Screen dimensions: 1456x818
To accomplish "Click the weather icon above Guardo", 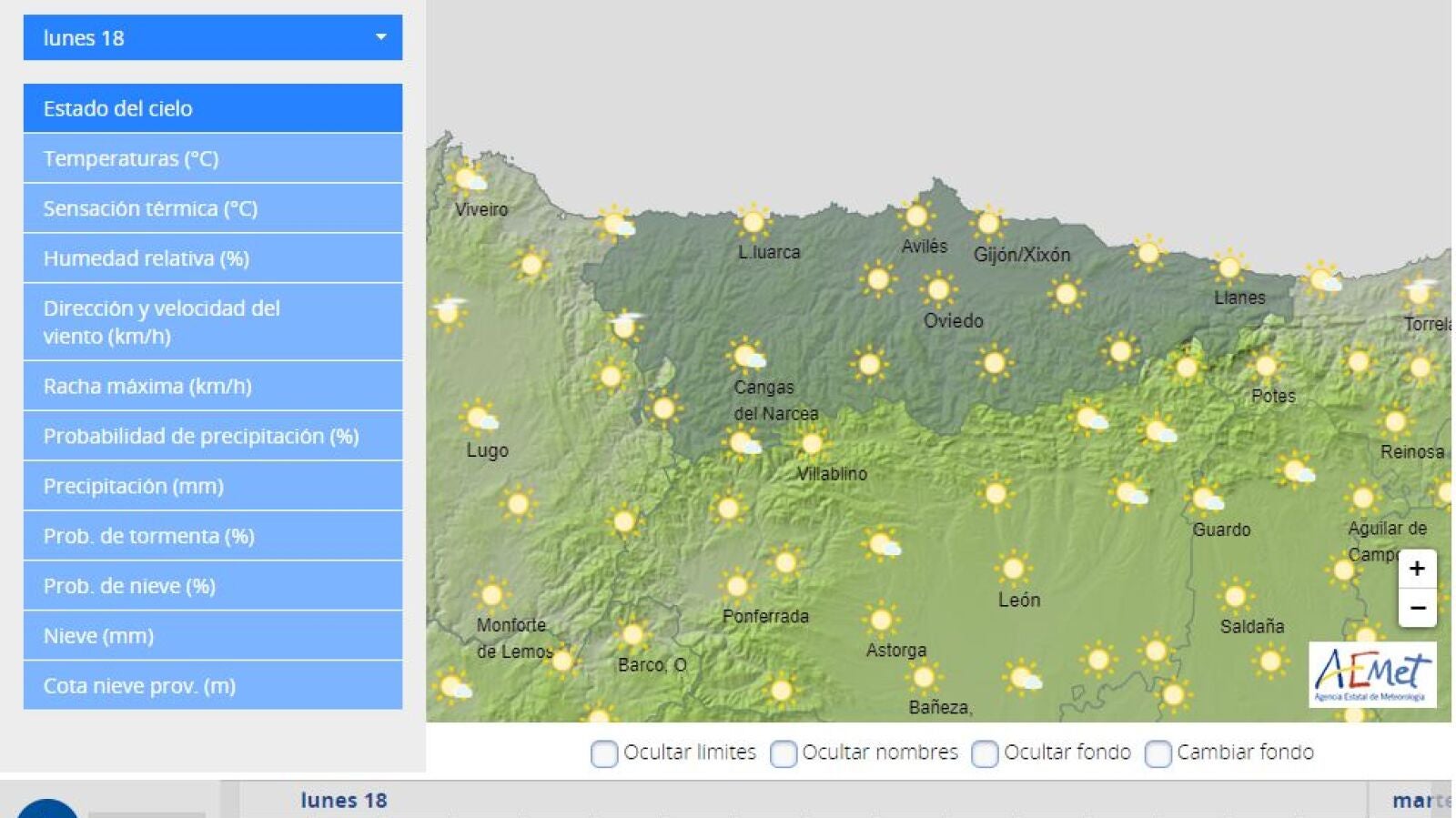I will coord(1207,499).
